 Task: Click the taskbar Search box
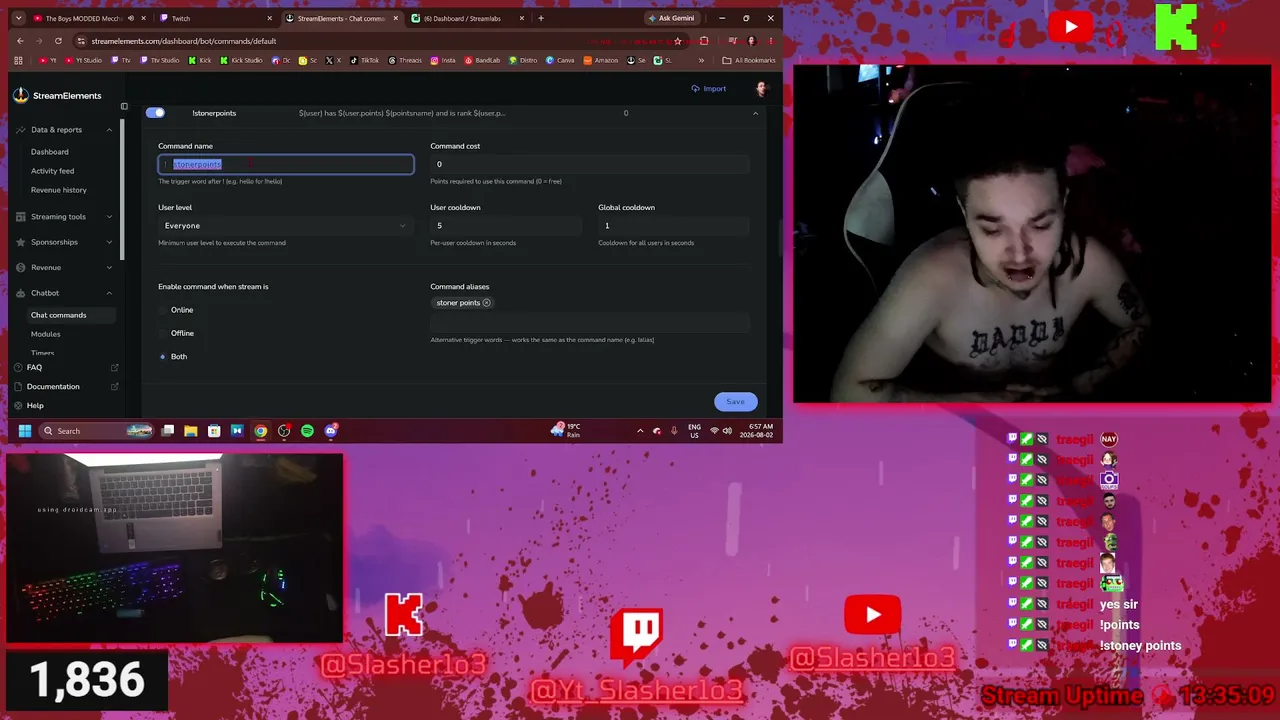tap(97, 431)
